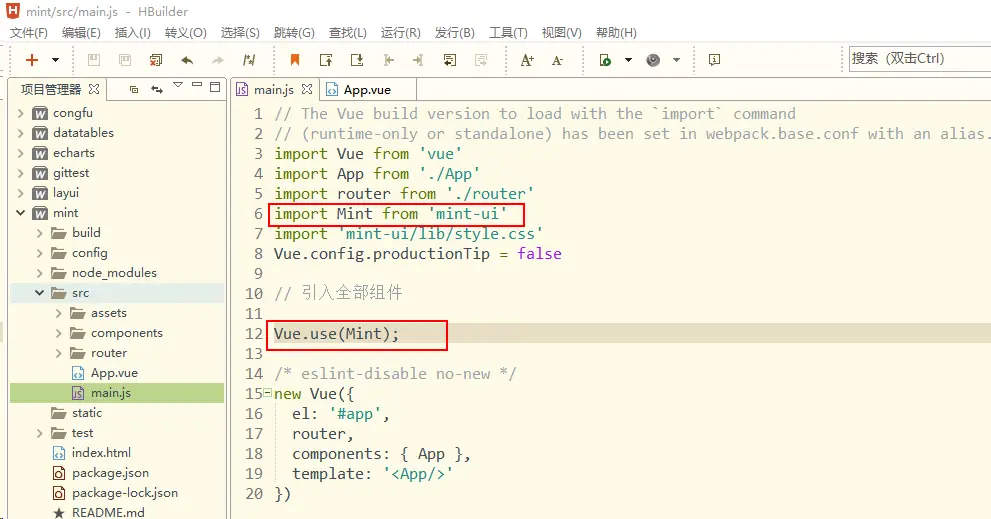Click the close-all-files icon with red X
Viewport: 991px width, 519px height.
[x=155, y=60]
